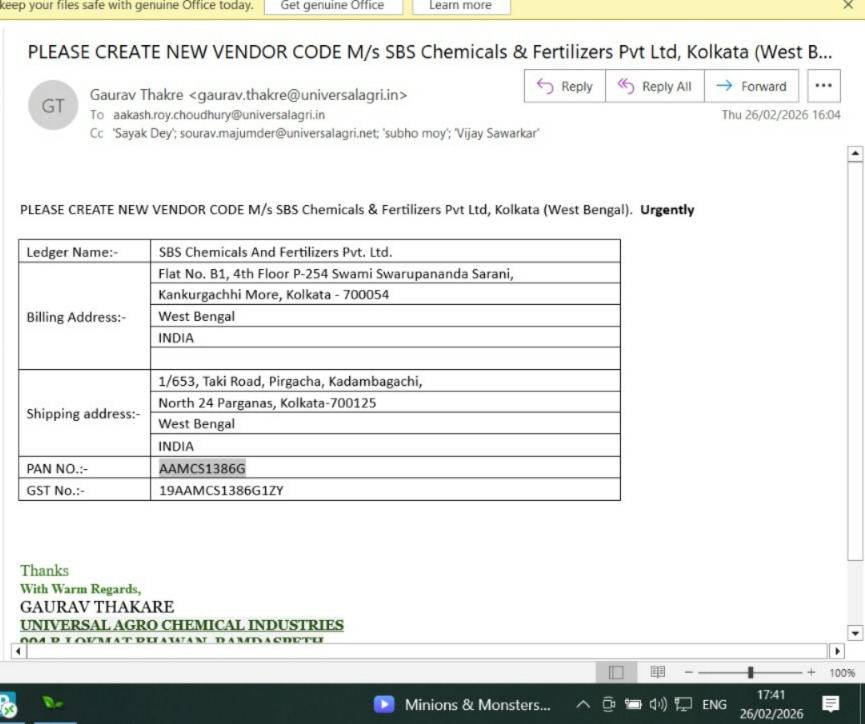Click the volume speaker tray icon

coord(657,704)
